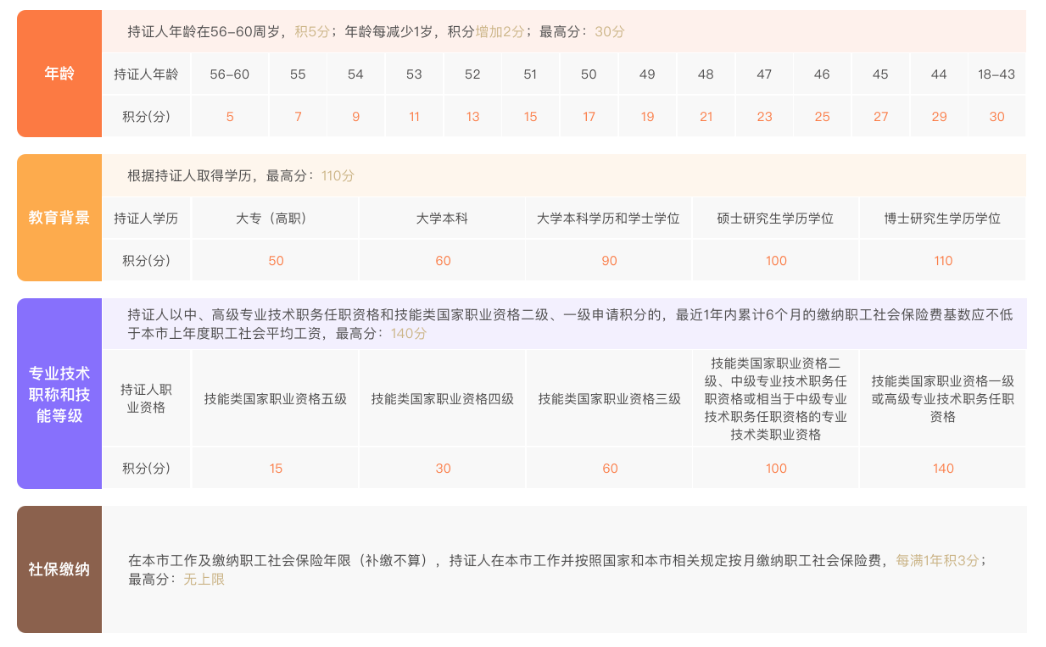Select the 大专（高职）education cell
Screen dimensions: 1046x647
pos(275,218)
